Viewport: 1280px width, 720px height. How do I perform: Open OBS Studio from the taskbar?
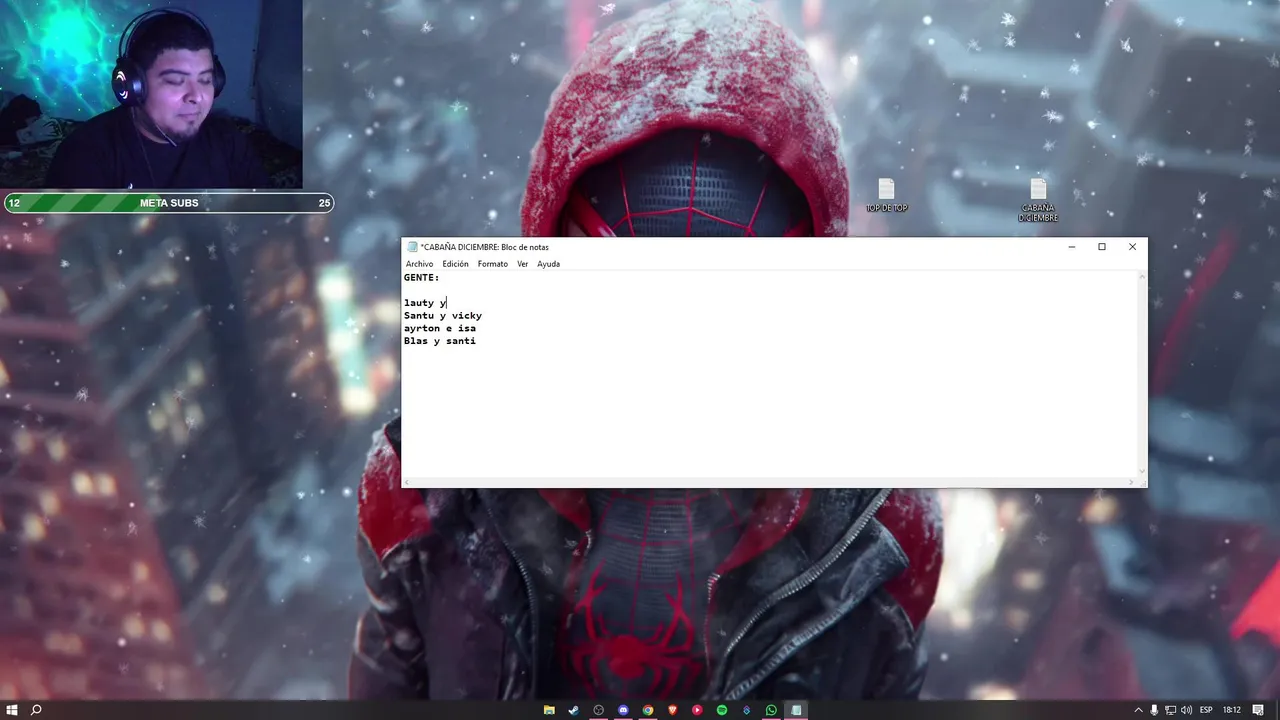pyautogui.click(x=599, y=710)
